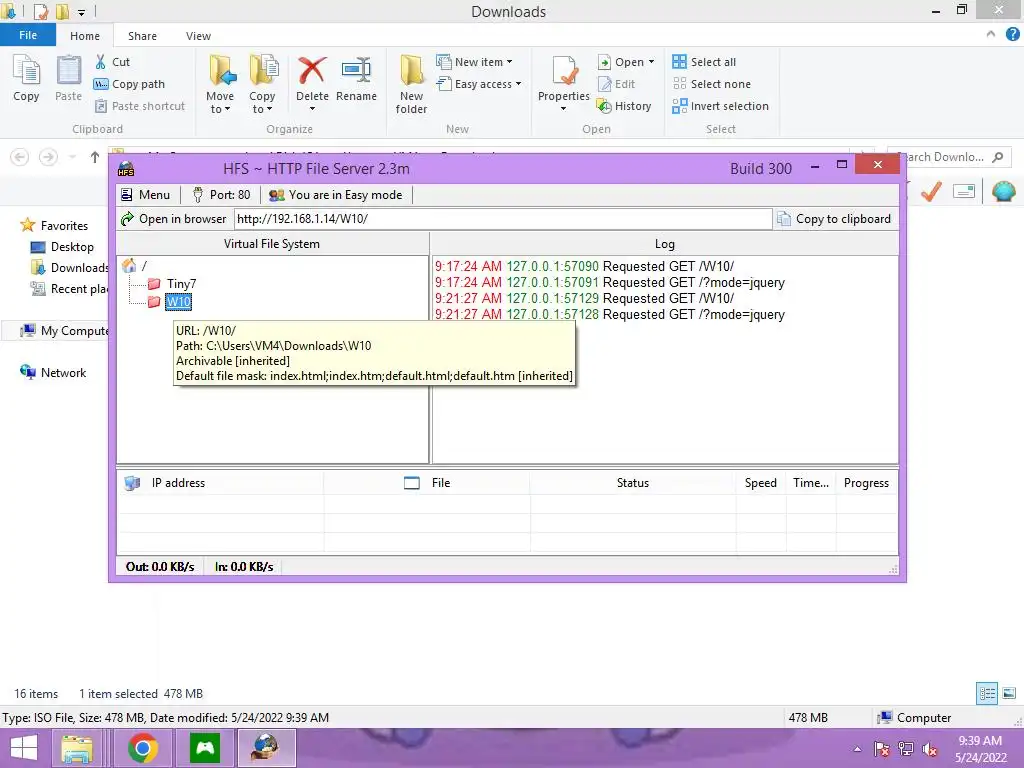
Task: Click the Windows Start button
Action: click(24, 748)
